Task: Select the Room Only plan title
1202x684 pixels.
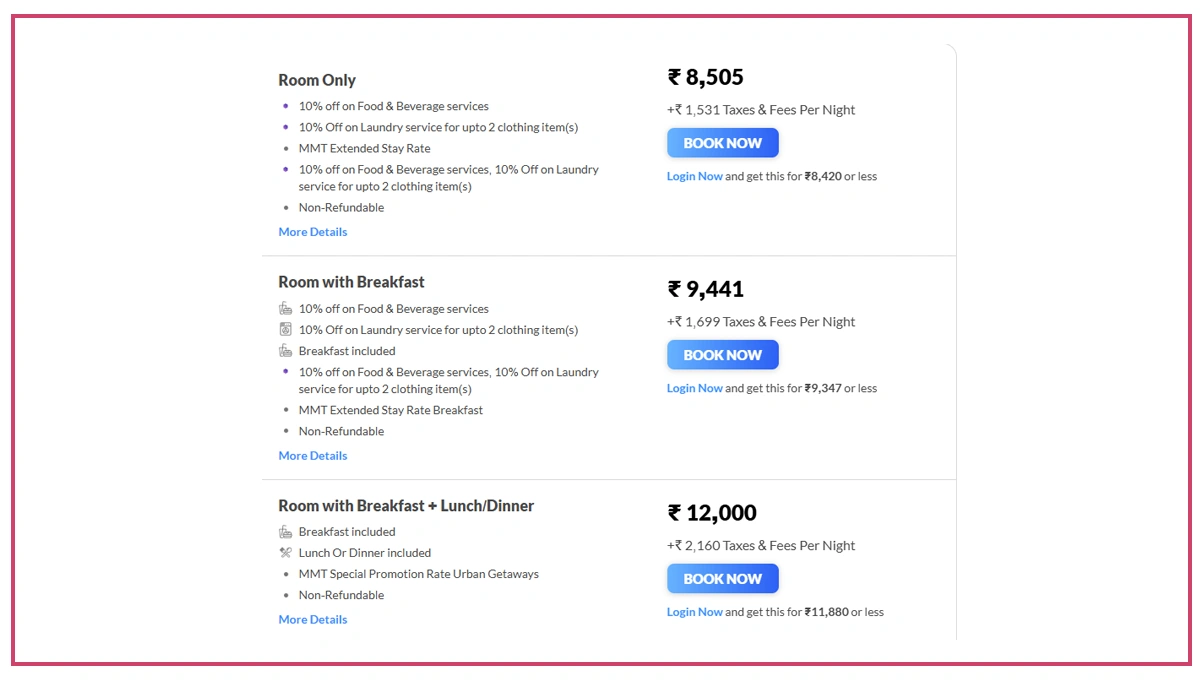Action: [x=317, y=80]
